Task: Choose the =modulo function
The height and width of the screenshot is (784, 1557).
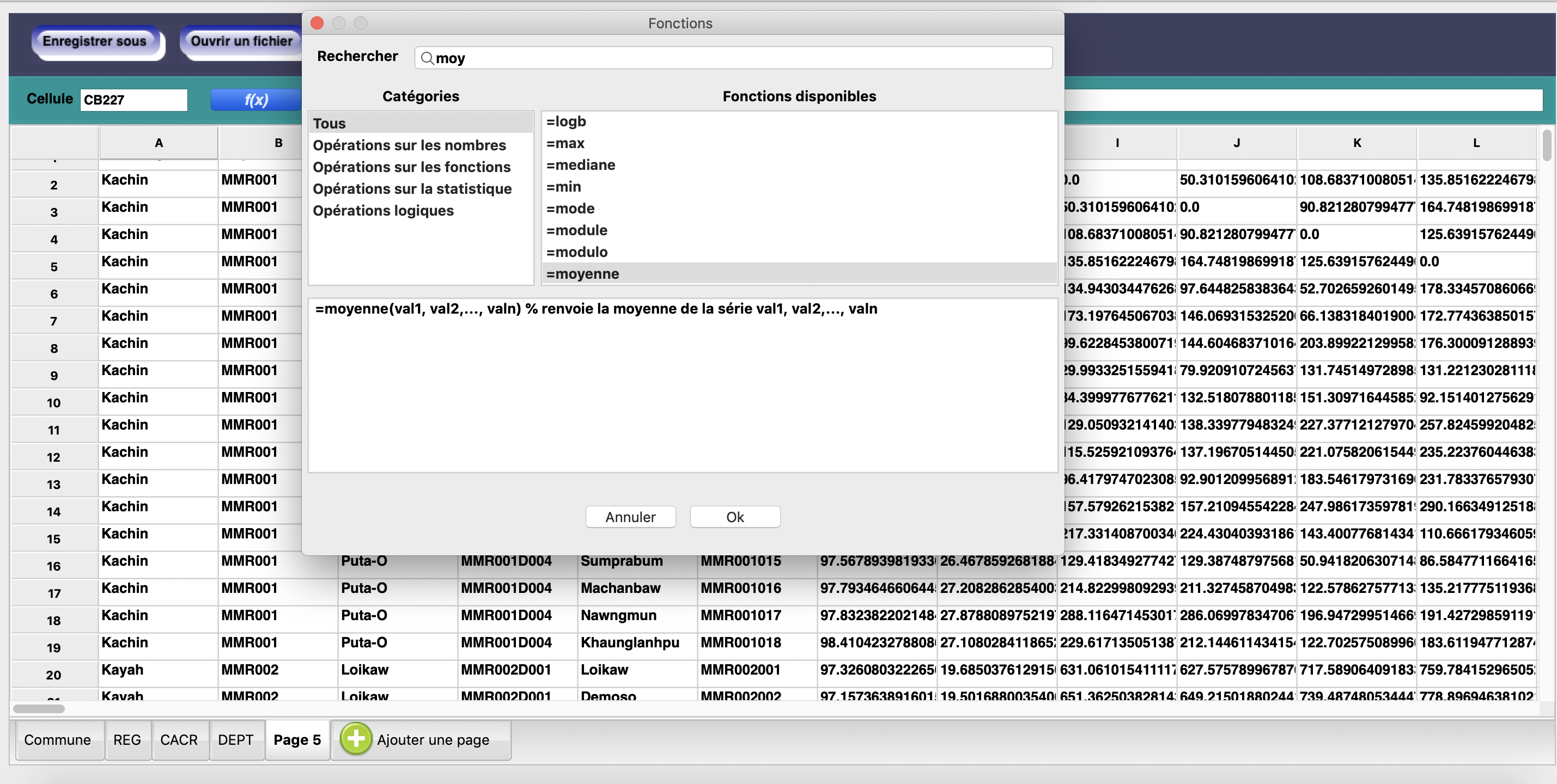Action: pos(799,252)
